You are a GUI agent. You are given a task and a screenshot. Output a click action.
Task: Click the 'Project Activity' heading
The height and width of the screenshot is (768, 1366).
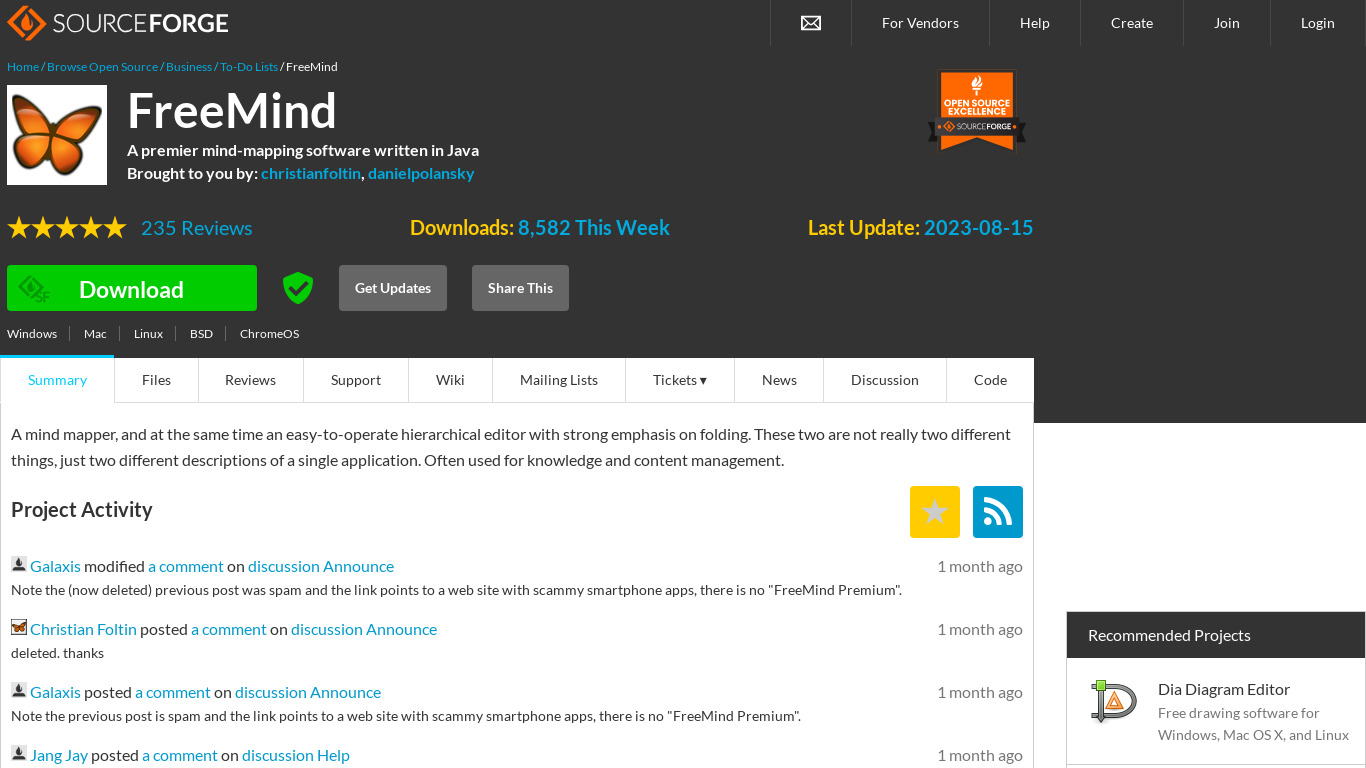(82, 510)
